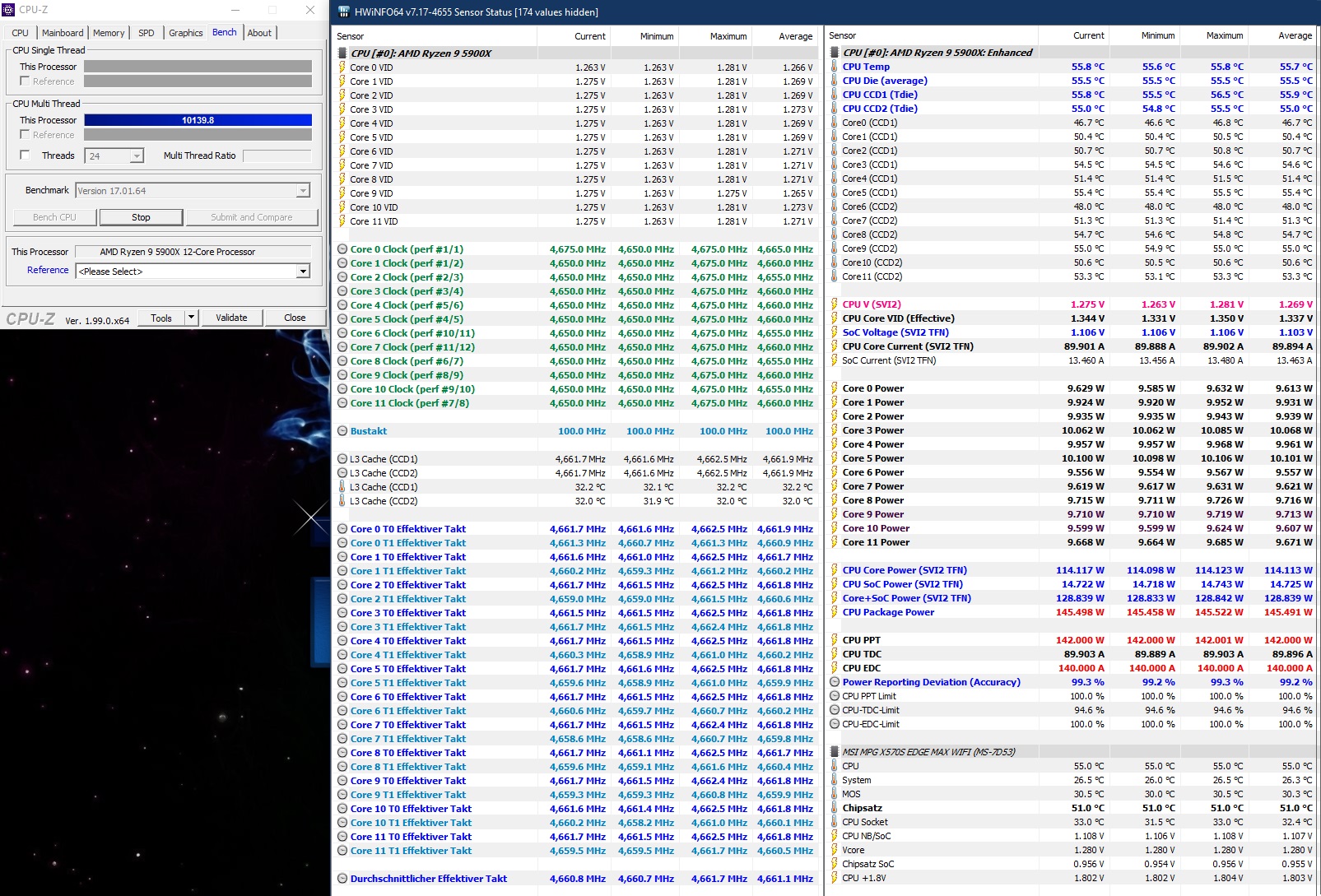This screenshot has height=896, width=1321.
Task: Select the Core 0 Clock sensor row
Action: 574,249
